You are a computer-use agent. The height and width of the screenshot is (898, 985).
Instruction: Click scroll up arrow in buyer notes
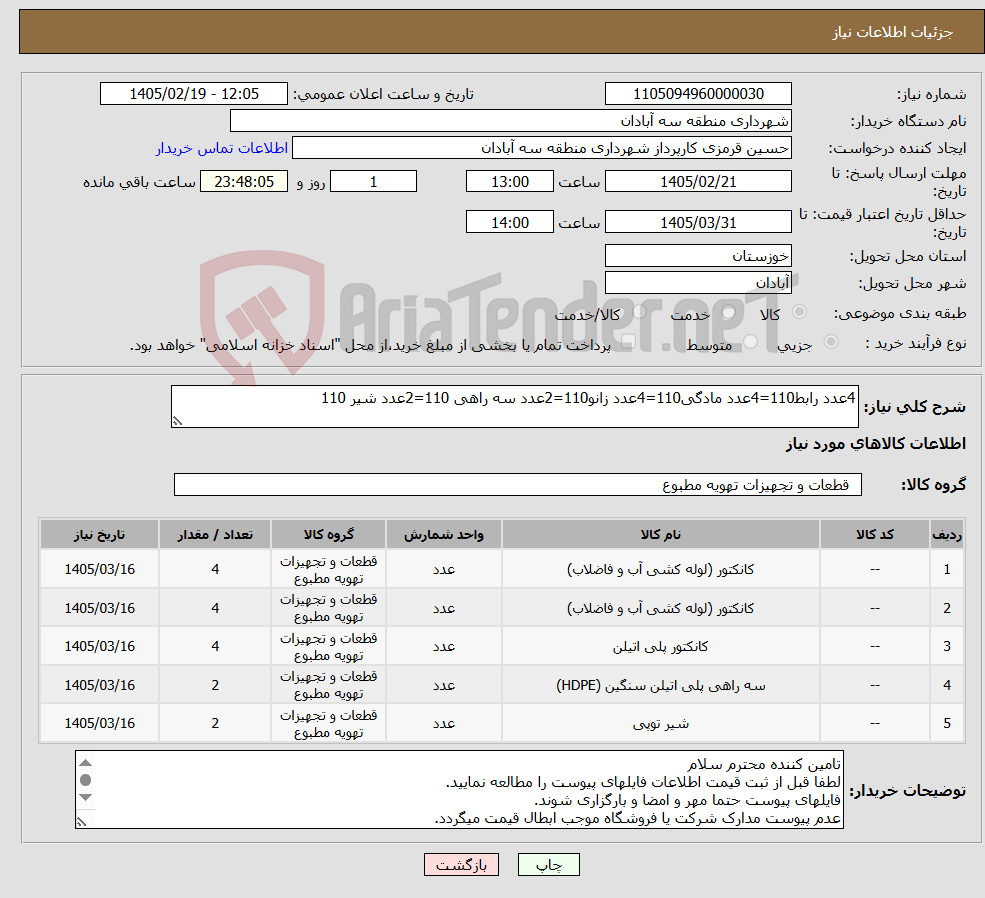click(86, 762)
